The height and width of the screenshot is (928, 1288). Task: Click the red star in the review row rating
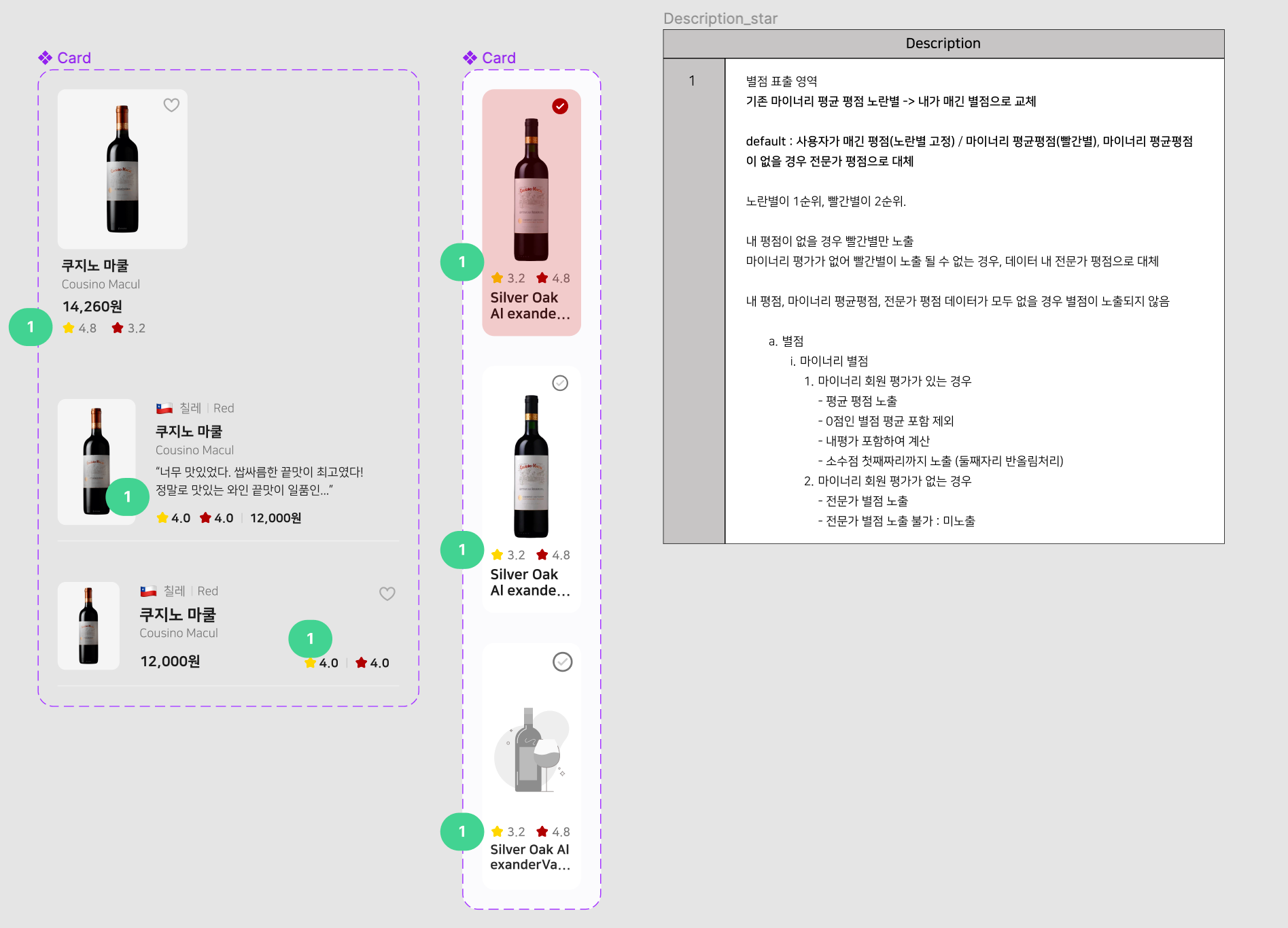click(205, 517)
